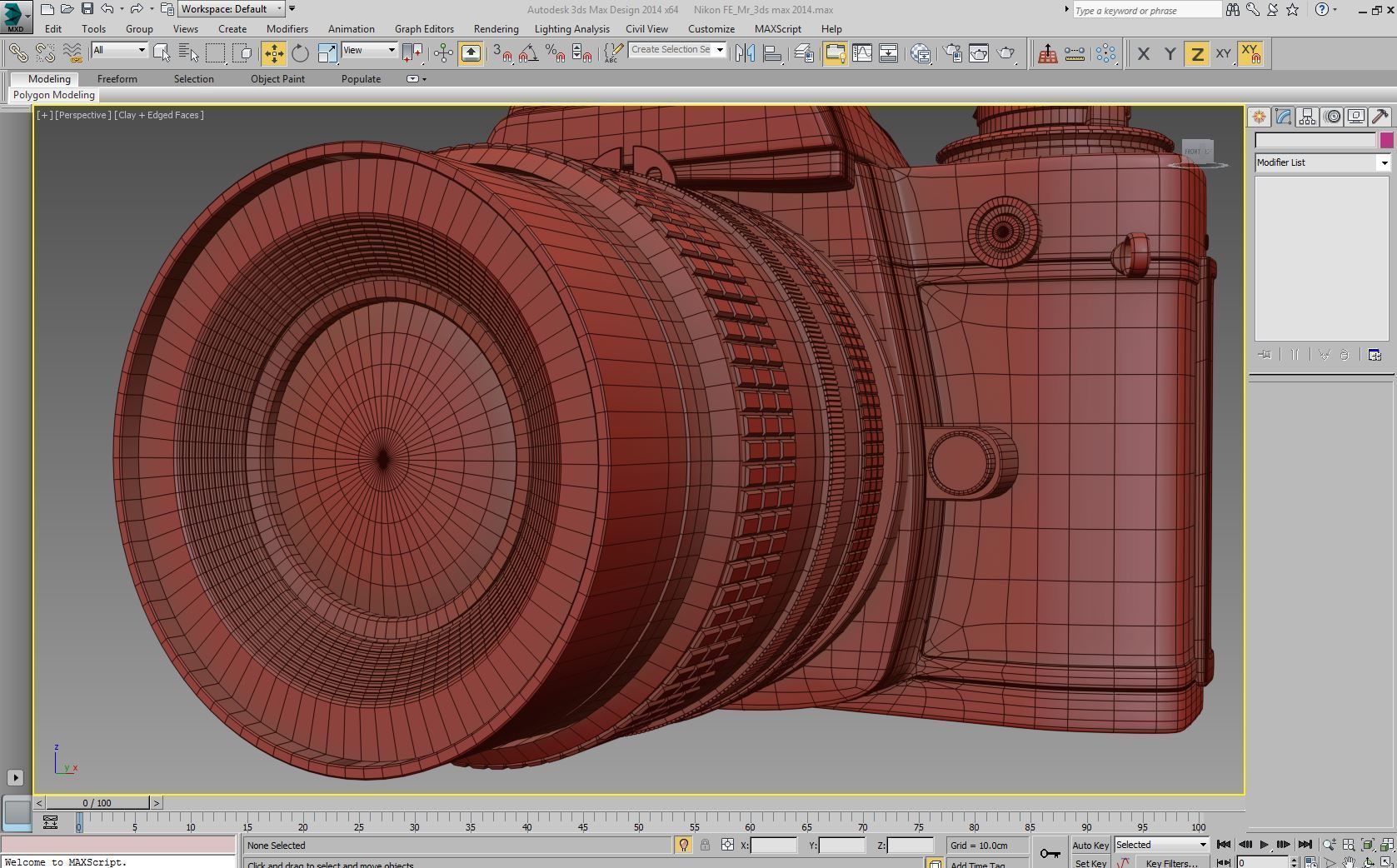Expand the Create Selection Set dropdown
The width and height of the screenshot is (1397, 868).
coord(720,50)
